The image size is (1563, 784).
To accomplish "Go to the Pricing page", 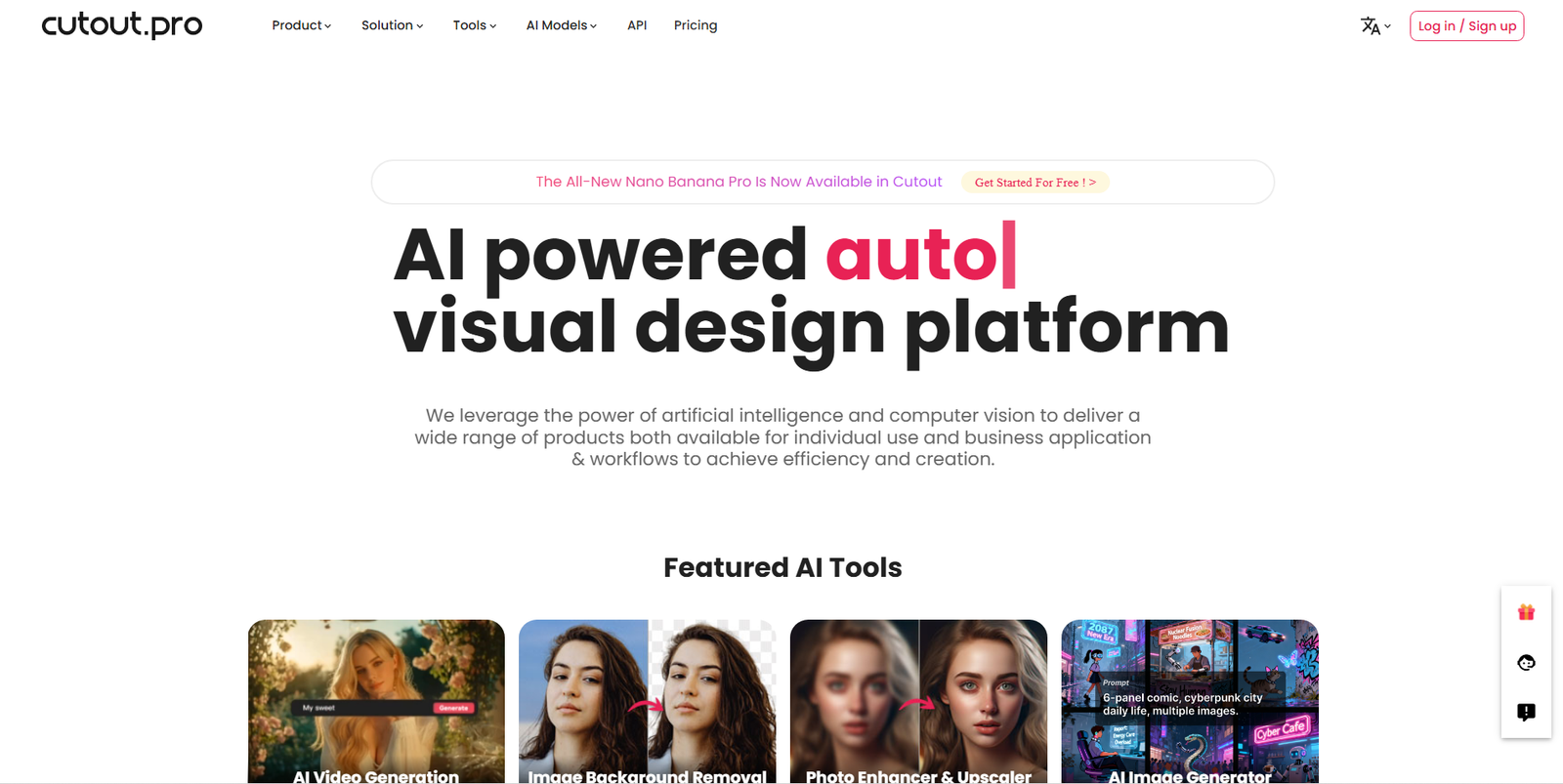I will point(696,25).
